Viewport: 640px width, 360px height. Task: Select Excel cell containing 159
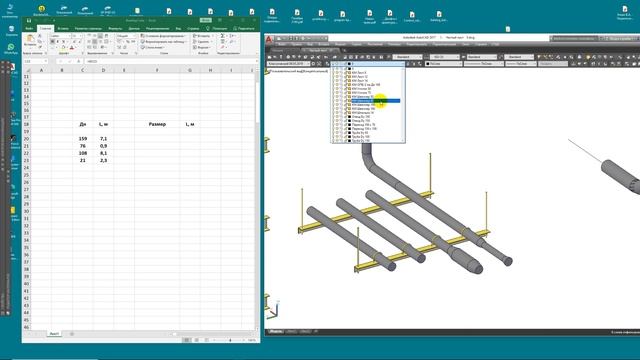82,139
